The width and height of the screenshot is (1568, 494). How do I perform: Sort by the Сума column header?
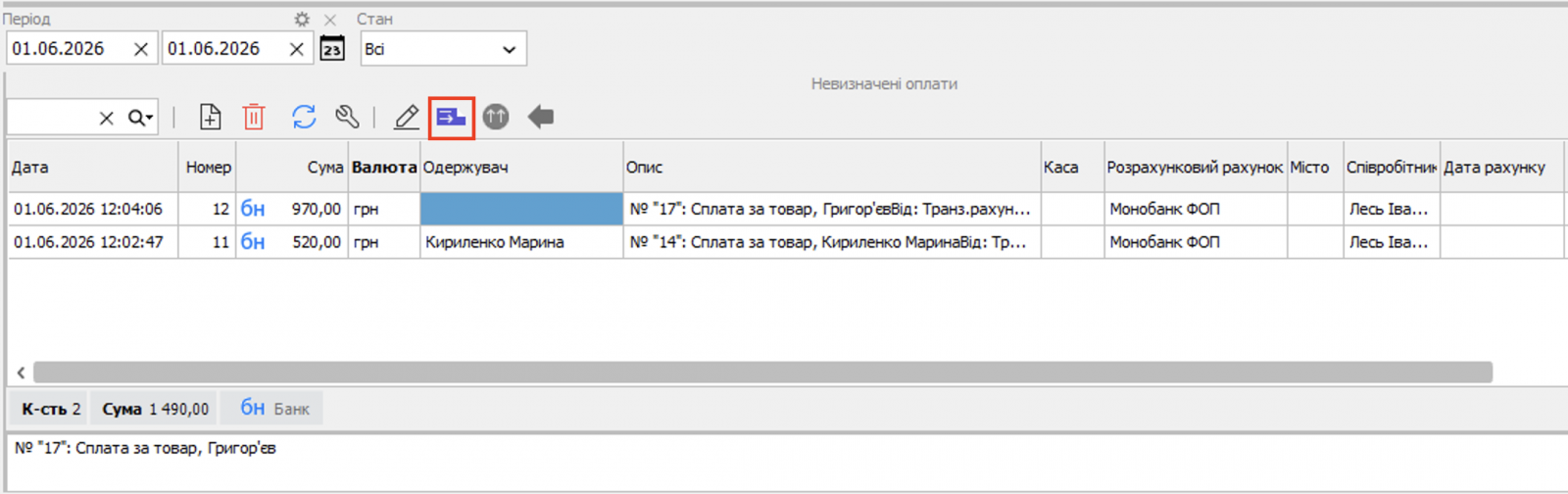pyautogui.click(x=292, y=168)
